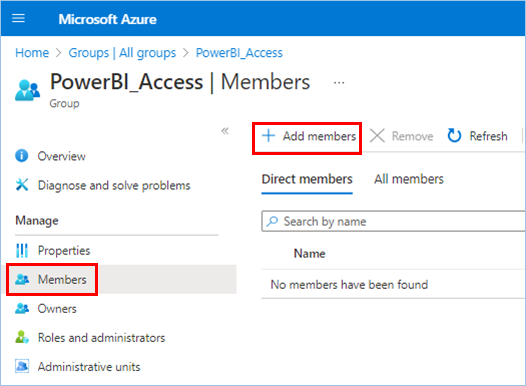
Task: Collapse the sidebar with double chevron
Action: (x=225, y=131)
